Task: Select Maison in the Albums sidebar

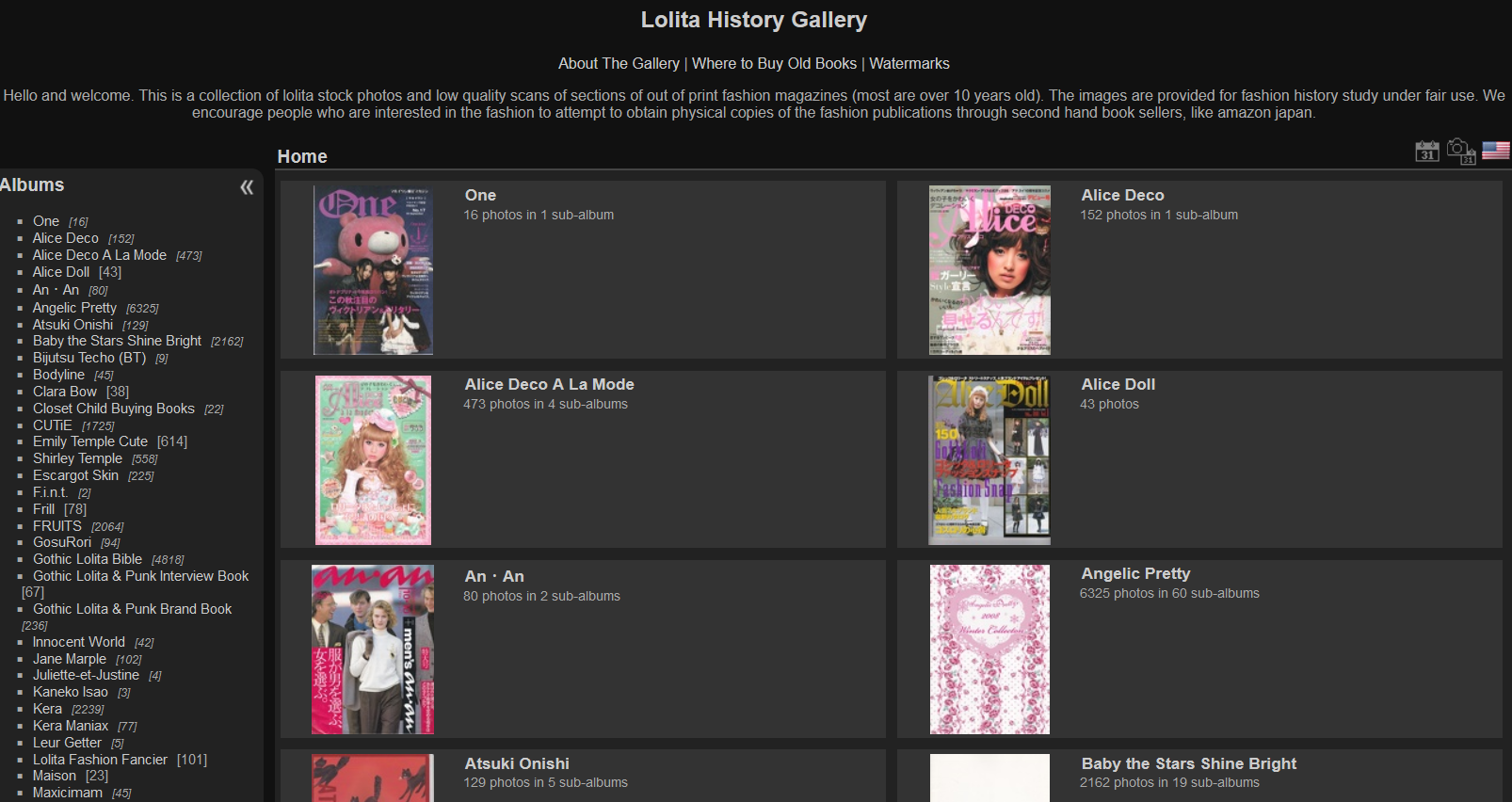Action: pyautogui.click(x=55, y=776)
